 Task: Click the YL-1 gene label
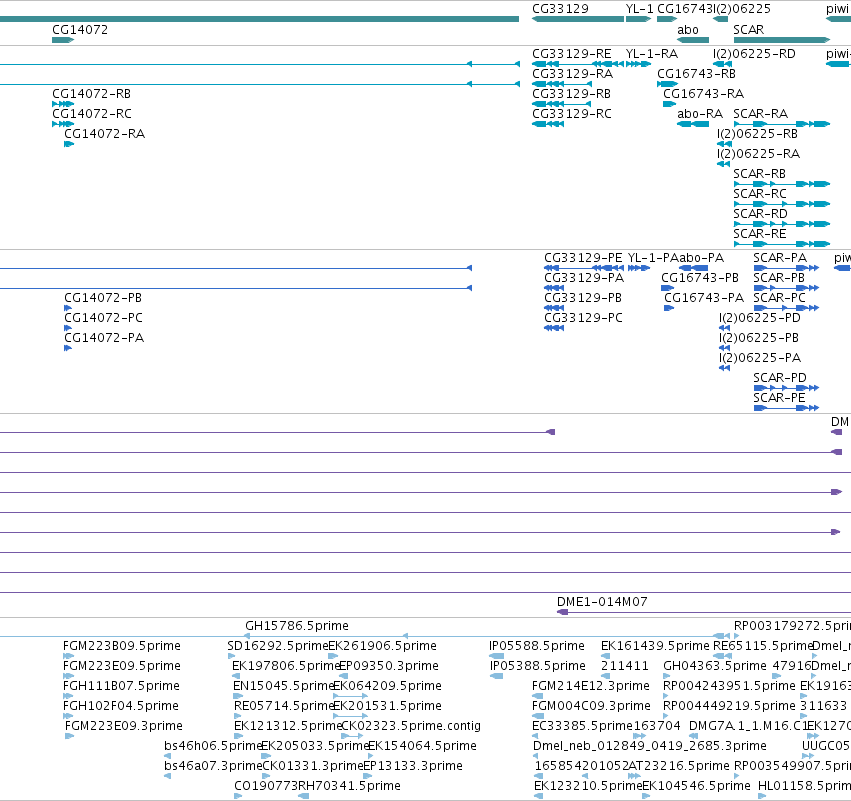pyautogui.click(x=639, y=9)
